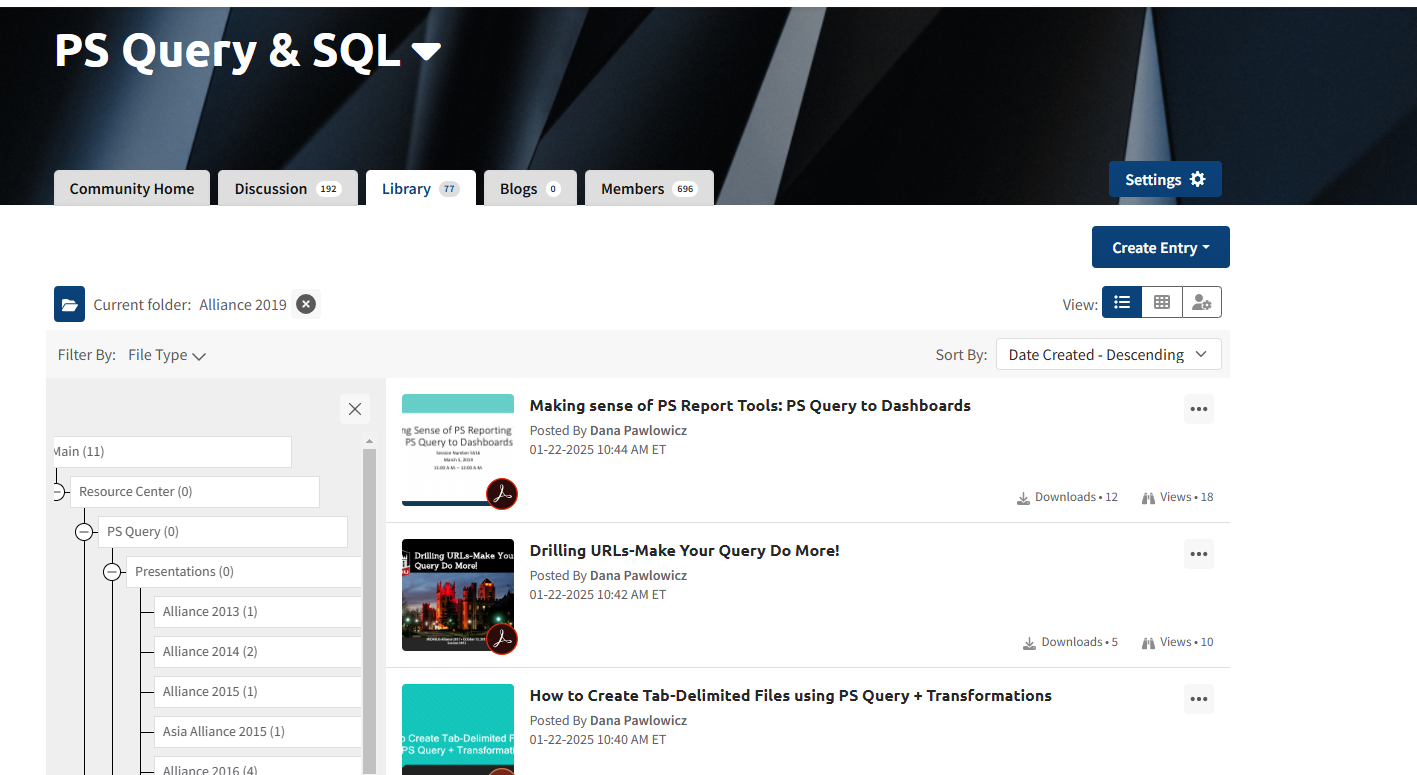
Task: Open the Alliance 2016 (4) folder
Action: [258, 766]
